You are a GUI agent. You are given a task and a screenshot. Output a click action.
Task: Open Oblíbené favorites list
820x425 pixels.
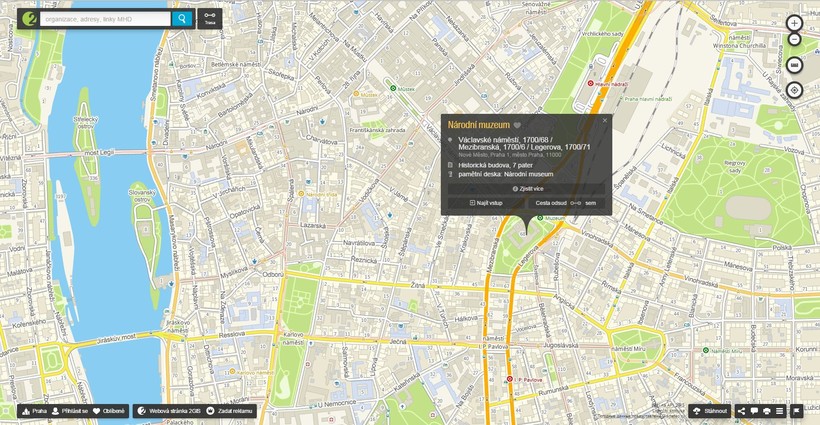coord(110,411)
